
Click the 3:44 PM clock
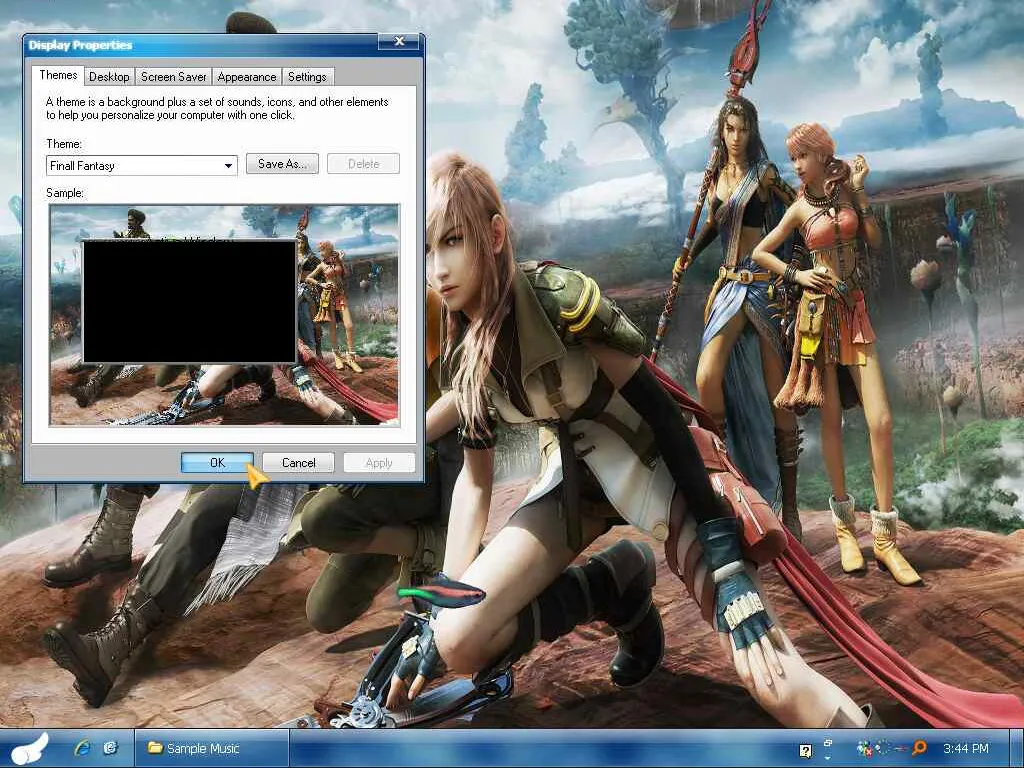coord(966,748)
